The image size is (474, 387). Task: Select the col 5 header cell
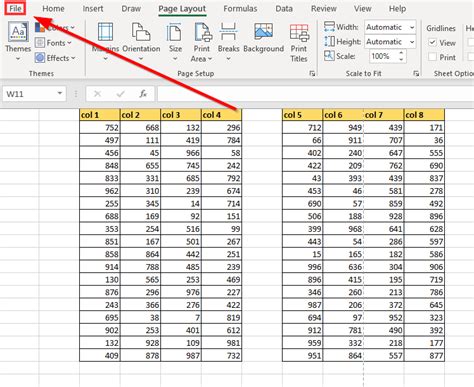point(302,115)
